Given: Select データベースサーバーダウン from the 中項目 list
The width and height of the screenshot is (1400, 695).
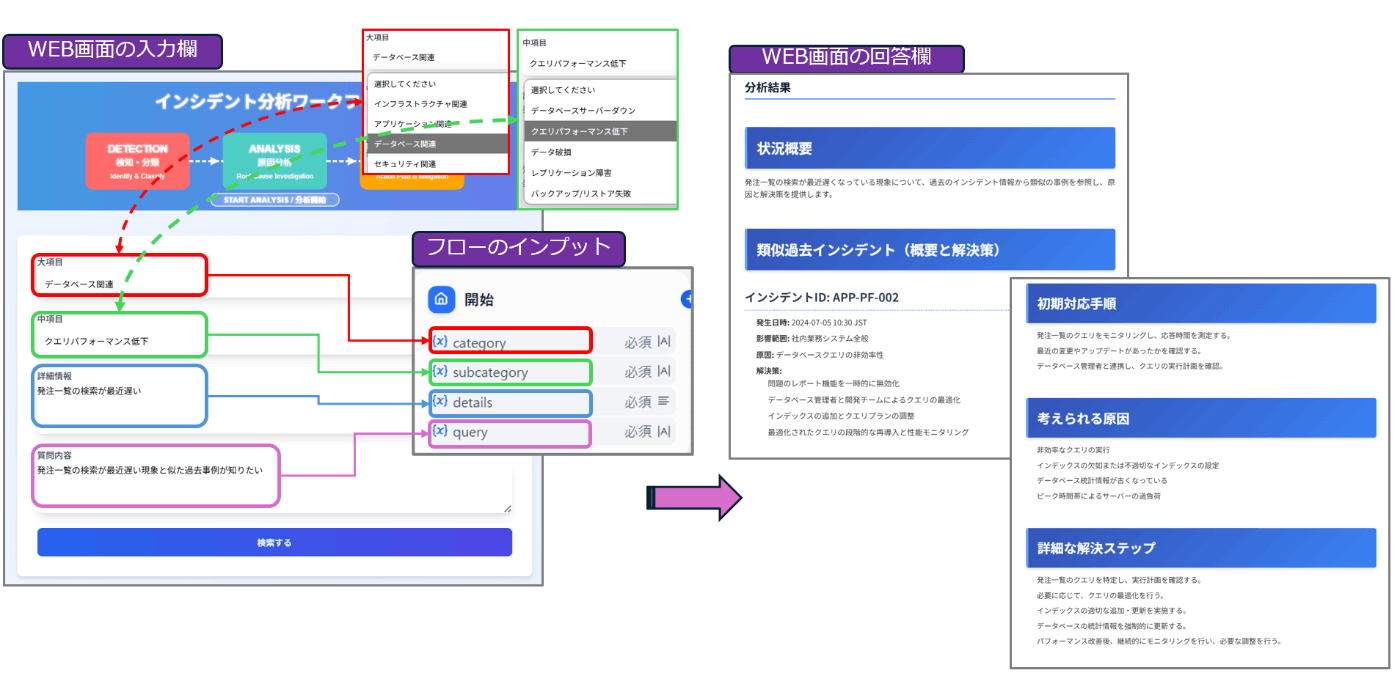Looking at the screenshot, I should pyautogui.click(x=600, y=110).
